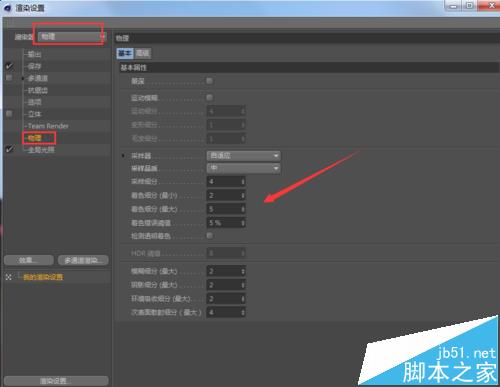Viewport: 500px width, 387px height.
Task: Open the 采样品质 sampling quality dropdown
Action: [243, 168]
